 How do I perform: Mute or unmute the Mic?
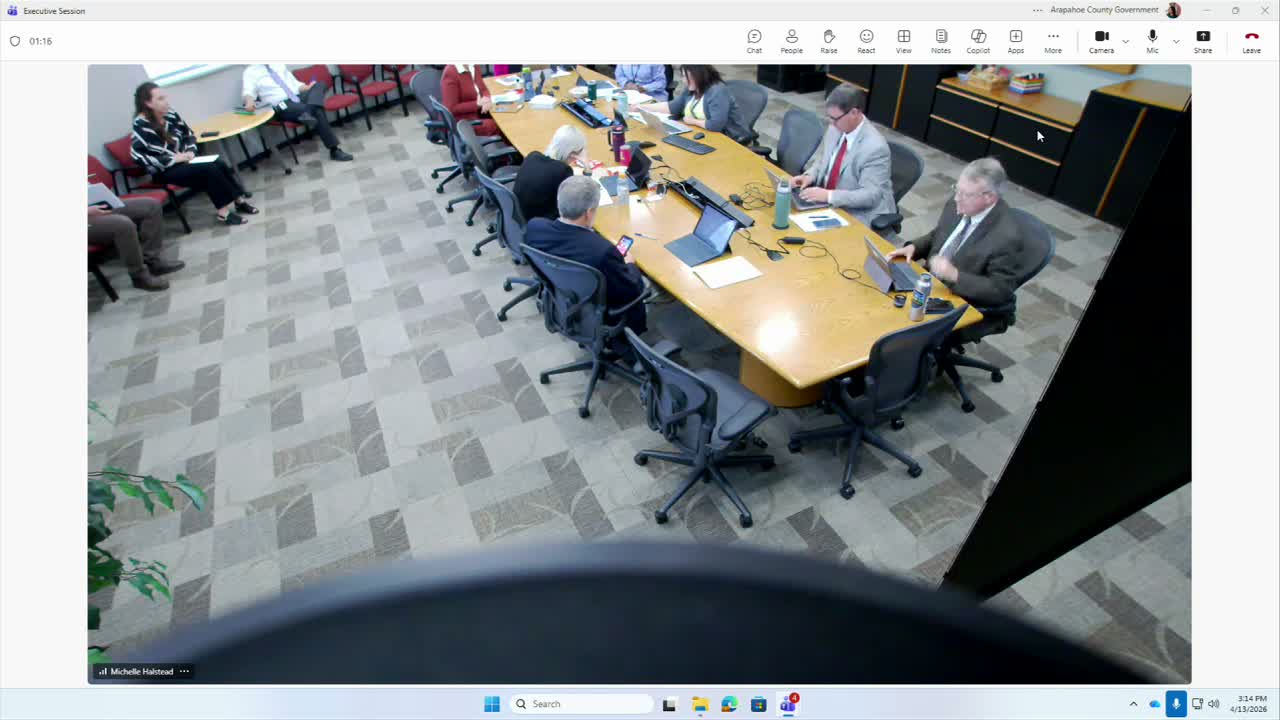pyautogui.click(x=1152, y=41)
